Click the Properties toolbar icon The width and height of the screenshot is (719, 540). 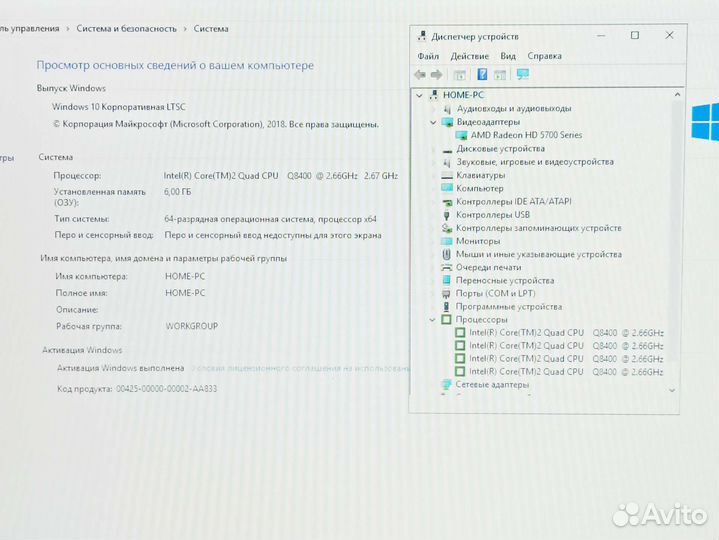coord(459,75)
